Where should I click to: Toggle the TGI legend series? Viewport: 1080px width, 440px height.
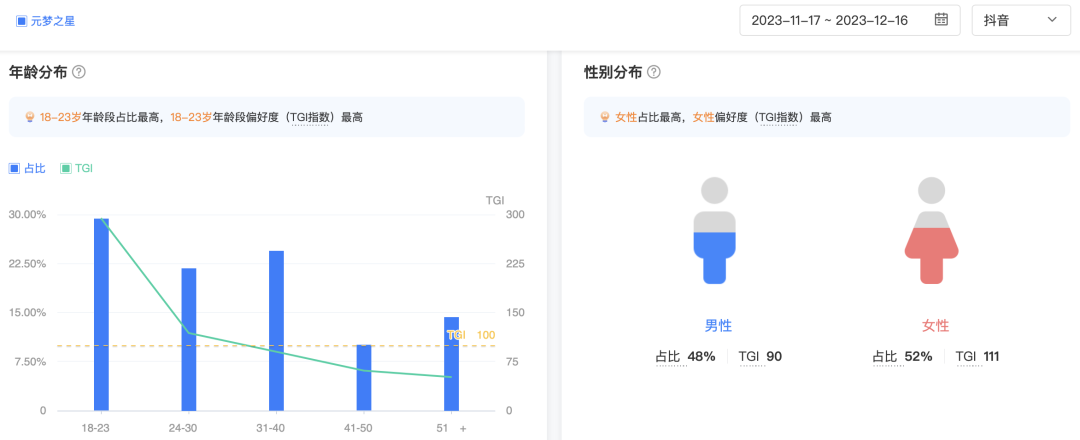76,169
